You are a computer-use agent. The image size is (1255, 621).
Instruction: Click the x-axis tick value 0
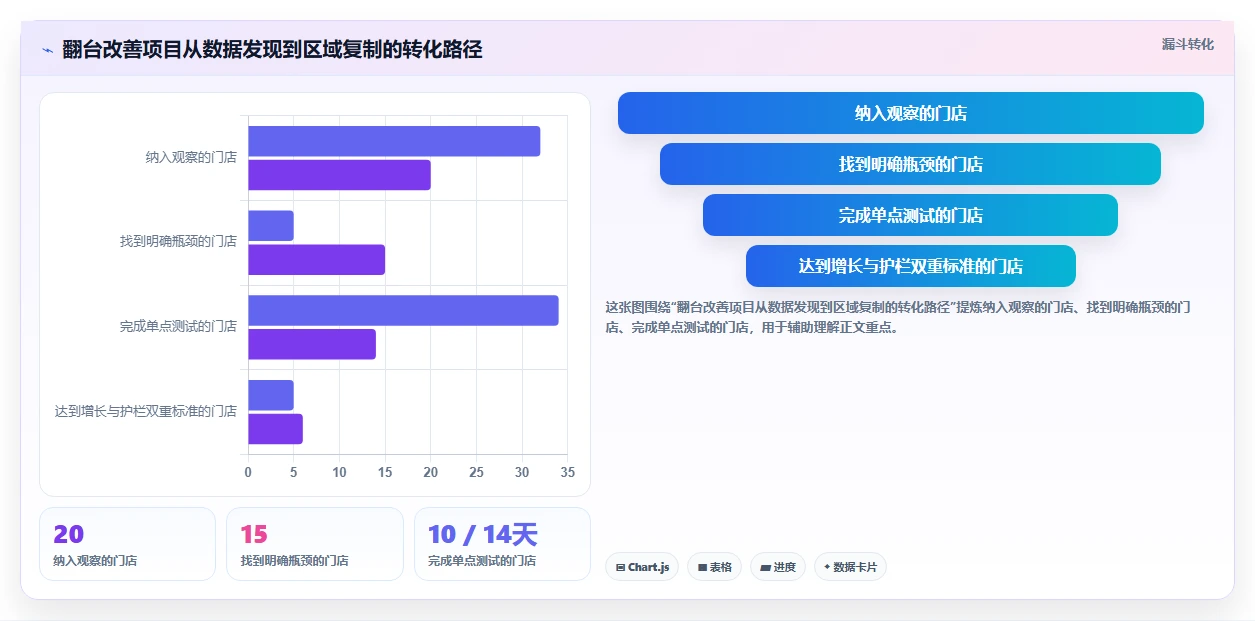pyautogui.click(x=248, y=472)
